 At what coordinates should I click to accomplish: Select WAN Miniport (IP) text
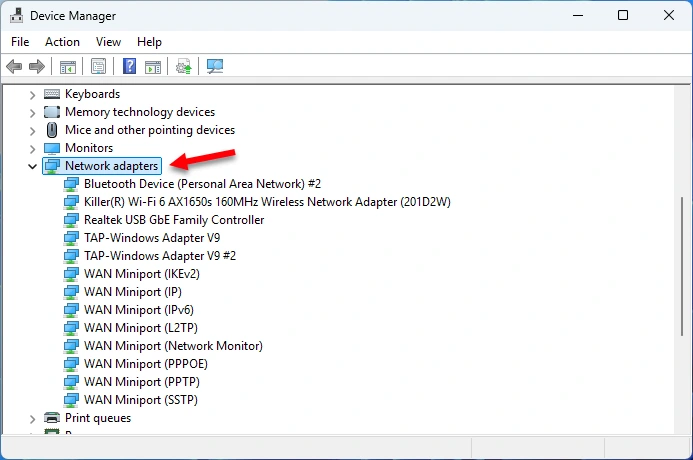click(133, 292)
